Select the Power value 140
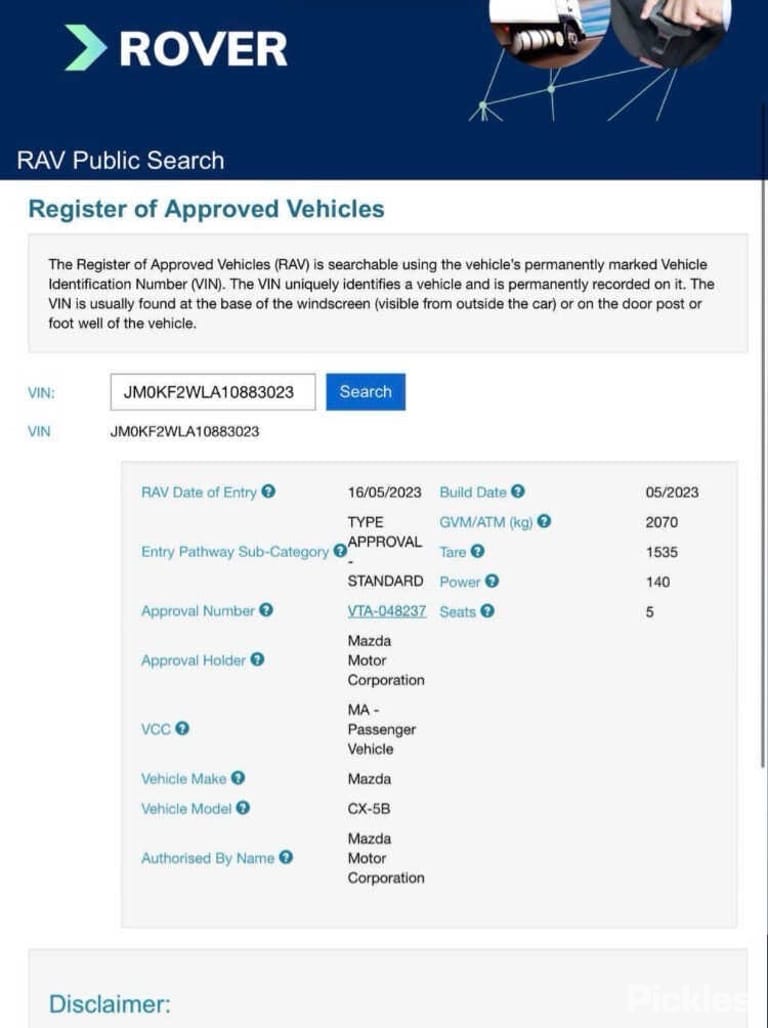768x1028 pixels. click(657, 582)
